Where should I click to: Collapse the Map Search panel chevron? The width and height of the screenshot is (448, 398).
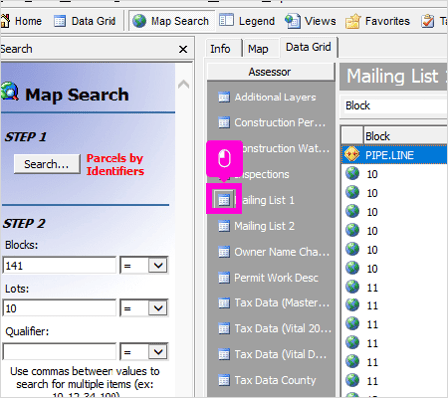pyautogui.click(x=183, y=84)
